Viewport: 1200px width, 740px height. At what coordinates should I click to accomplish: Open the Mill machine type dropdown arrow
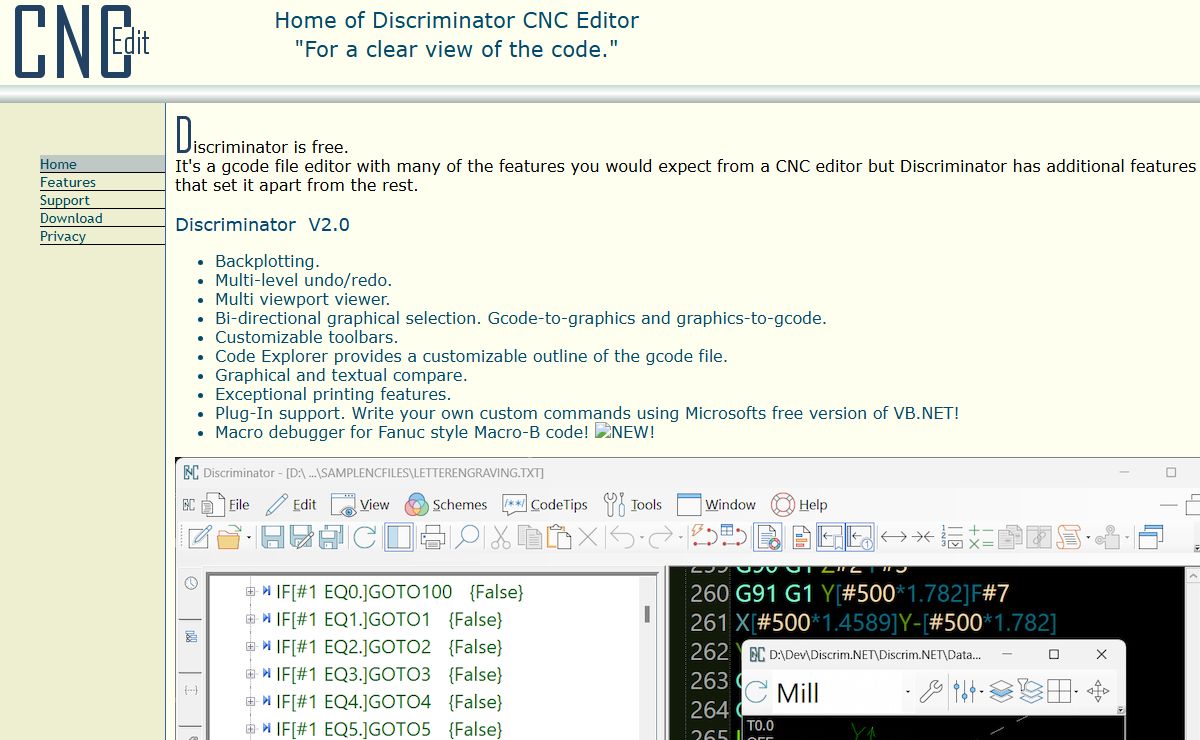tap(908, 692)
